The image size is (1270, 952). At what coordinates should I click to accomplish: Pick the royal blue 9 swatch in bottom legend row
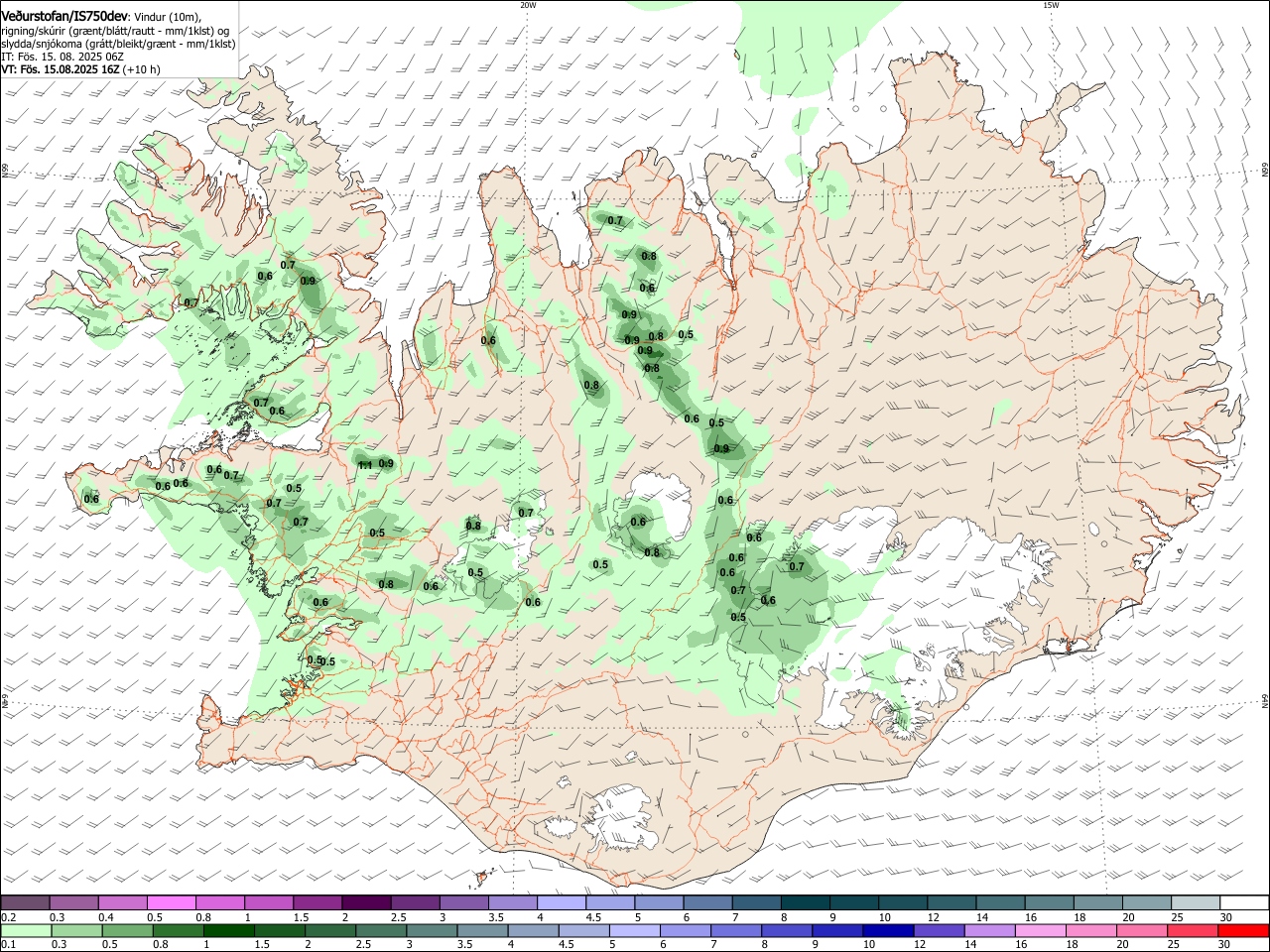pos(837,931)
